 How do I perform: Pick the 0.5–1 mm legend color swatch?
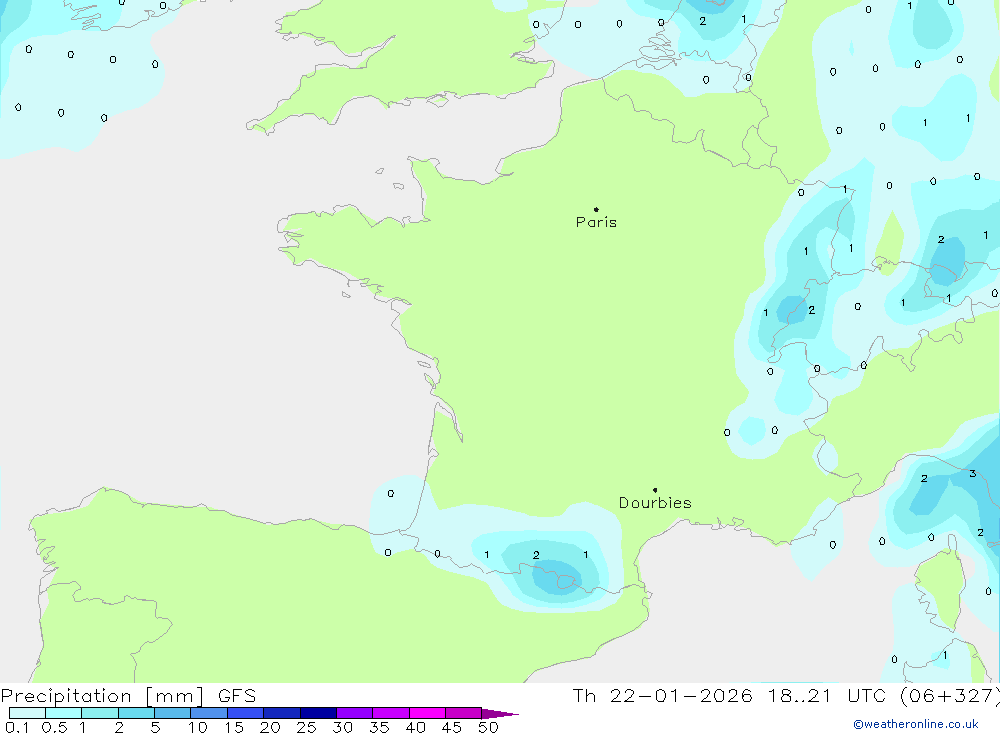click(x=63, y=713)
